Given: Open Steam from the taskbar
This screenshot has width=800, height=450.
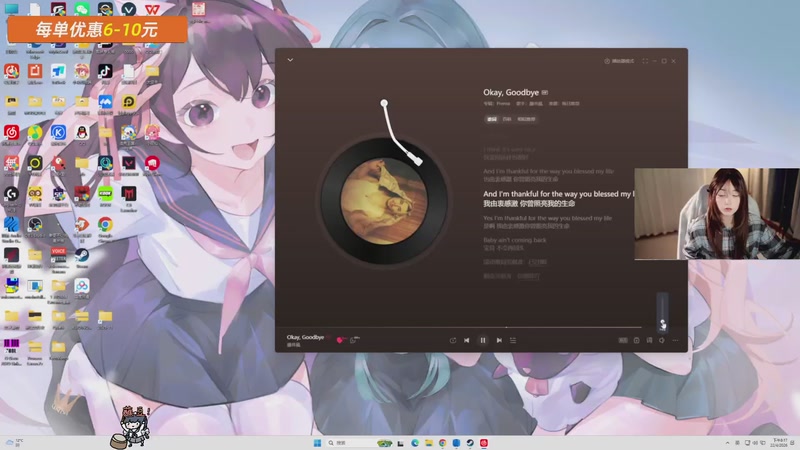Looking at the screenshot, I should [x=470, y=443].
